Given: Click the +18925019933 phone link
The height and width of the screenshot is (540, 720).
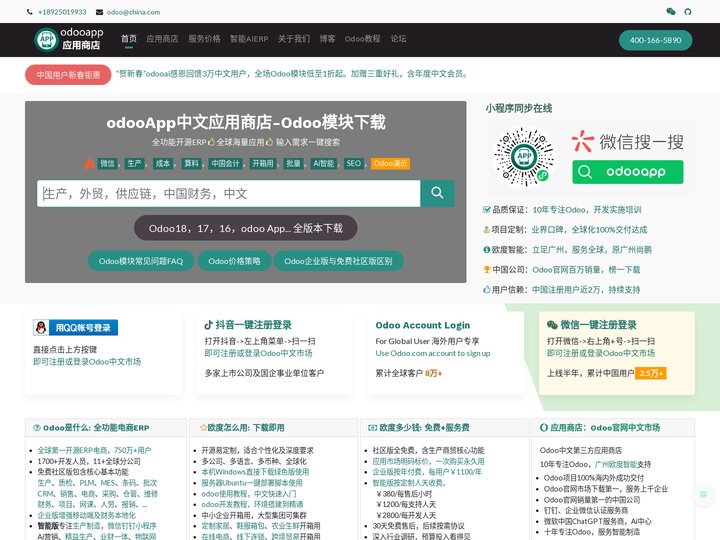Looking at the screenshot, I should (x=62, y=12).
